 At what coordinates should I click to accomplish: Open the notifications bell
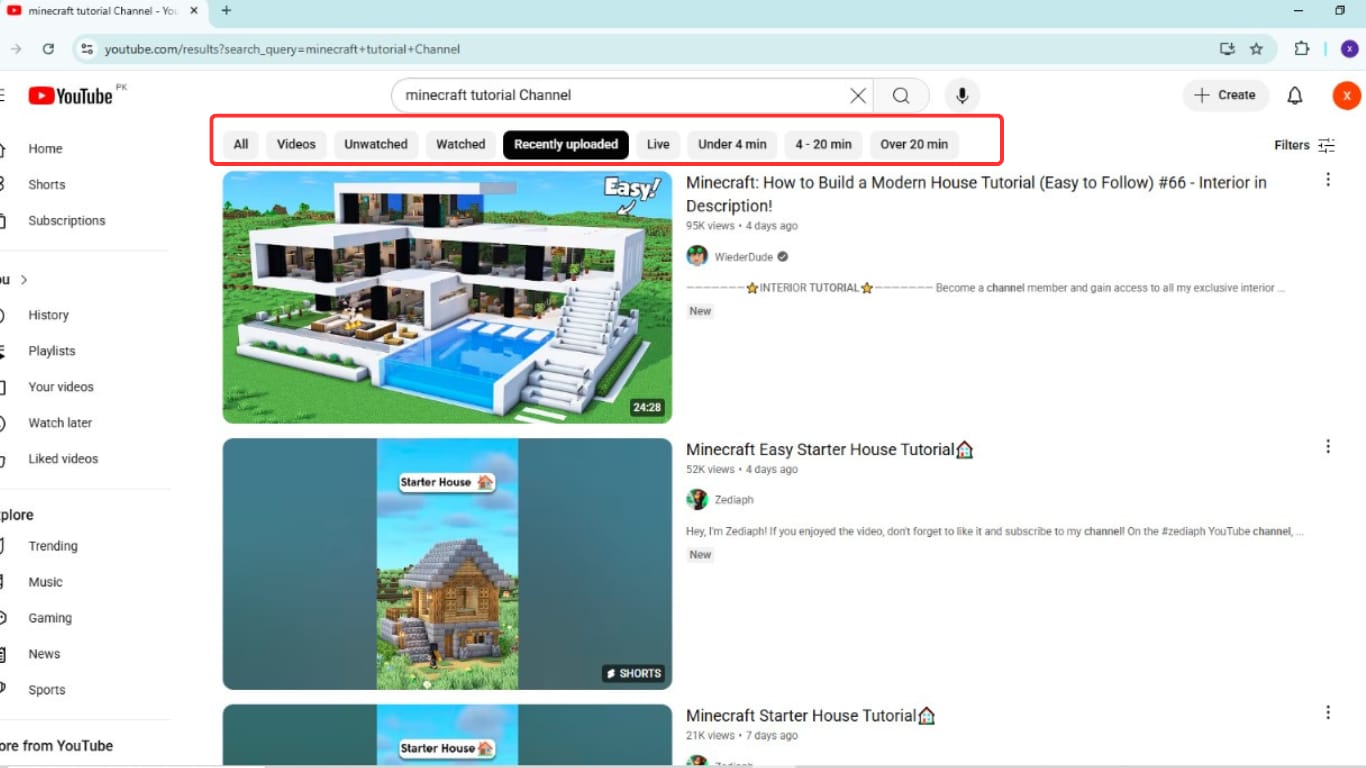coord(1295,96)
